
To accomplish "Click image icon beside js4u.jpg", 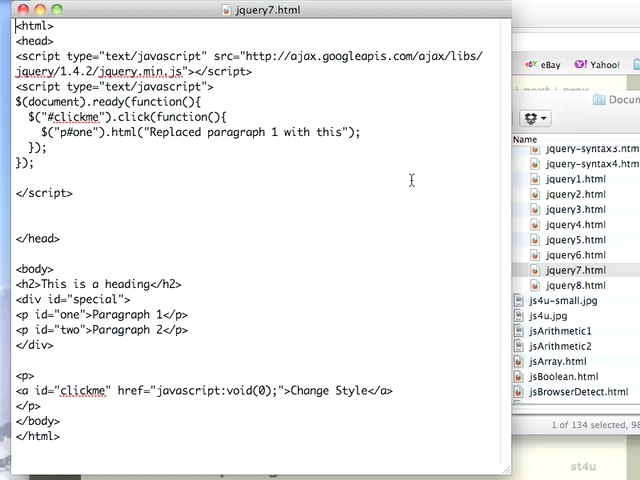I will 518,316.
